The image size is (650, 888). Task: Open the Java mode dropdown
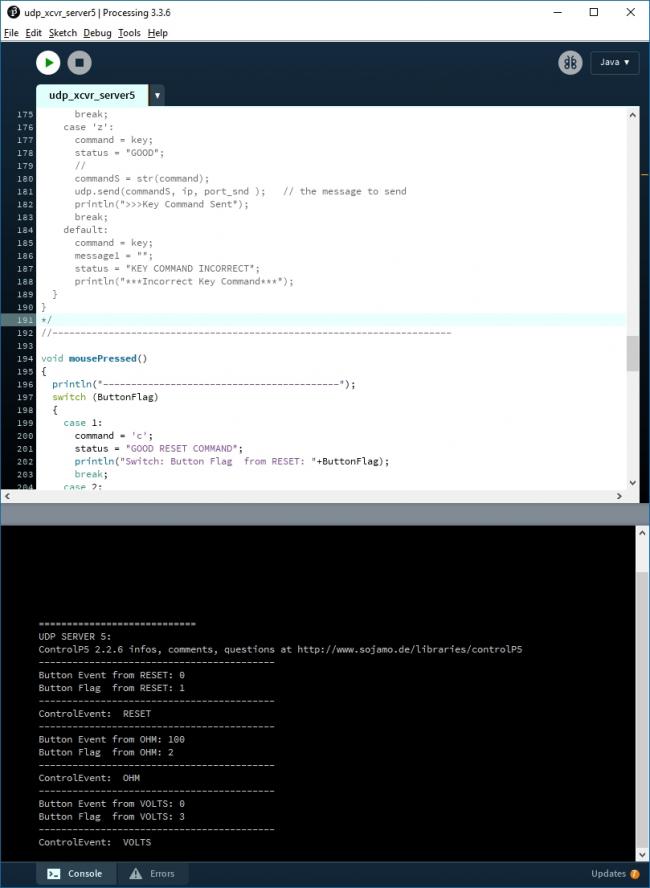coord(614,62)
